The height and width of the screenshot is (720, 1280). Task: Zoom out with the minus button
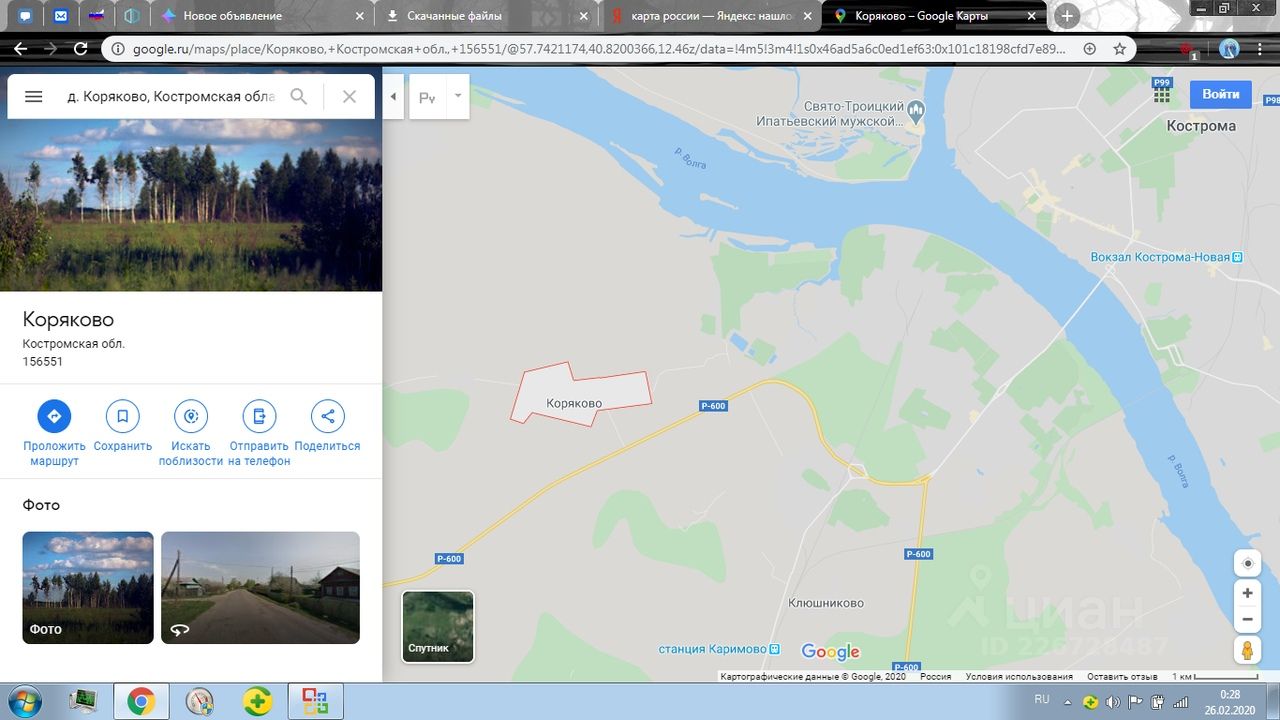tap(1247, 620)
